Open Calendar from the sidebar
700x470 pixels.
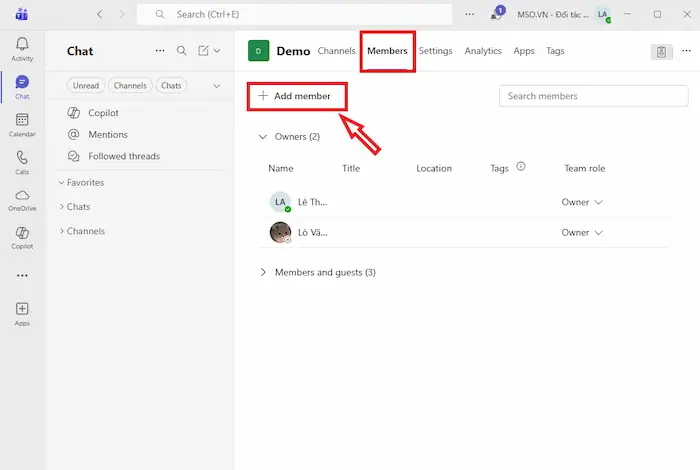(22, 124)
